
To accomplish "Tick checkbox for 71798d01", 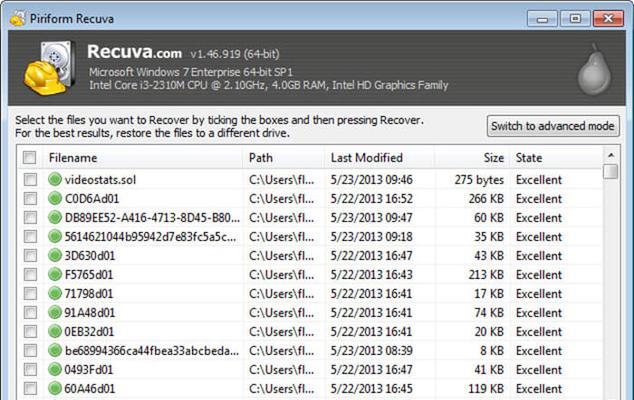I will tap(30, 294).
